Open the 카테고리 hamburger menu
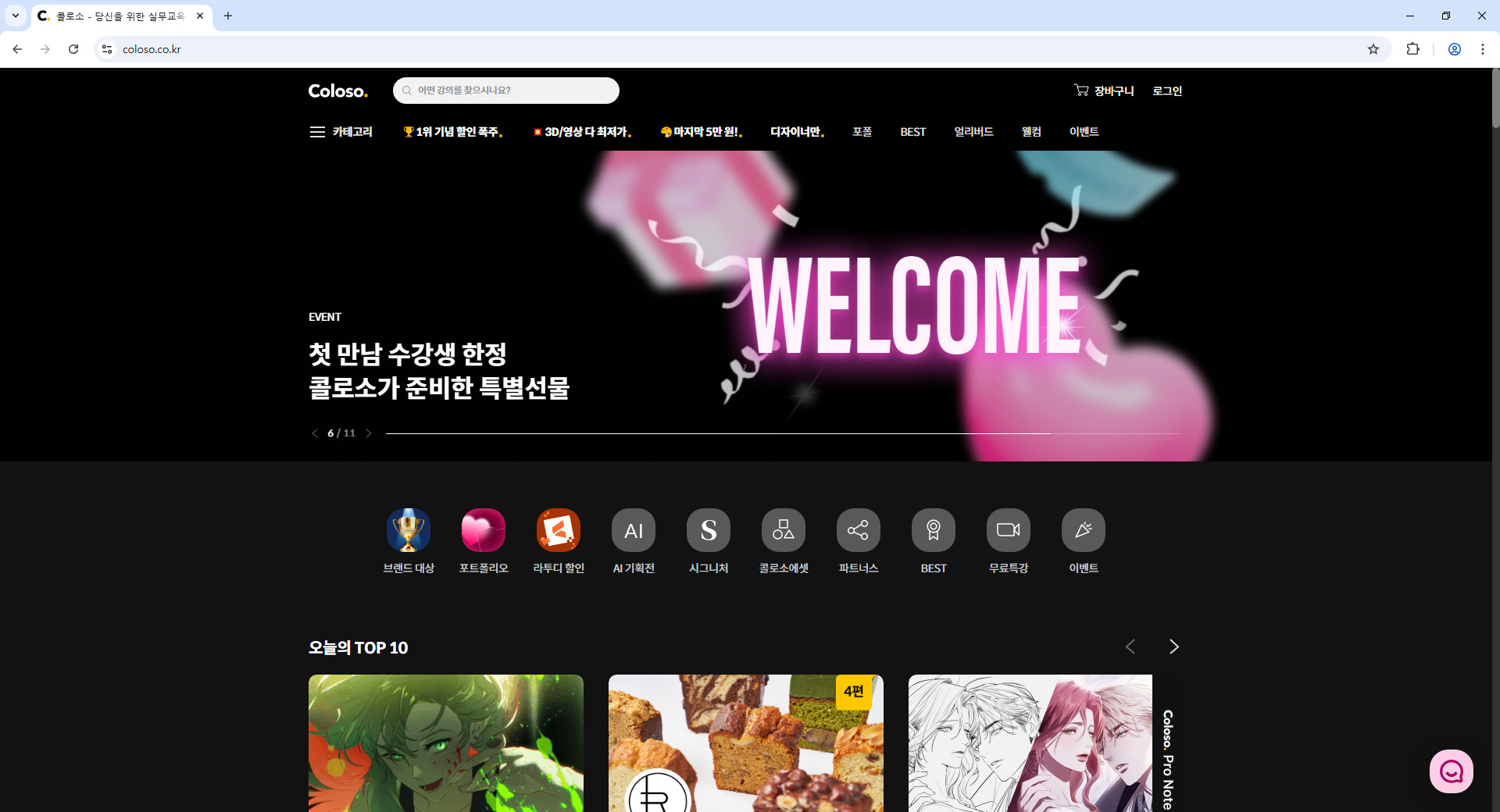 point(341,132)
